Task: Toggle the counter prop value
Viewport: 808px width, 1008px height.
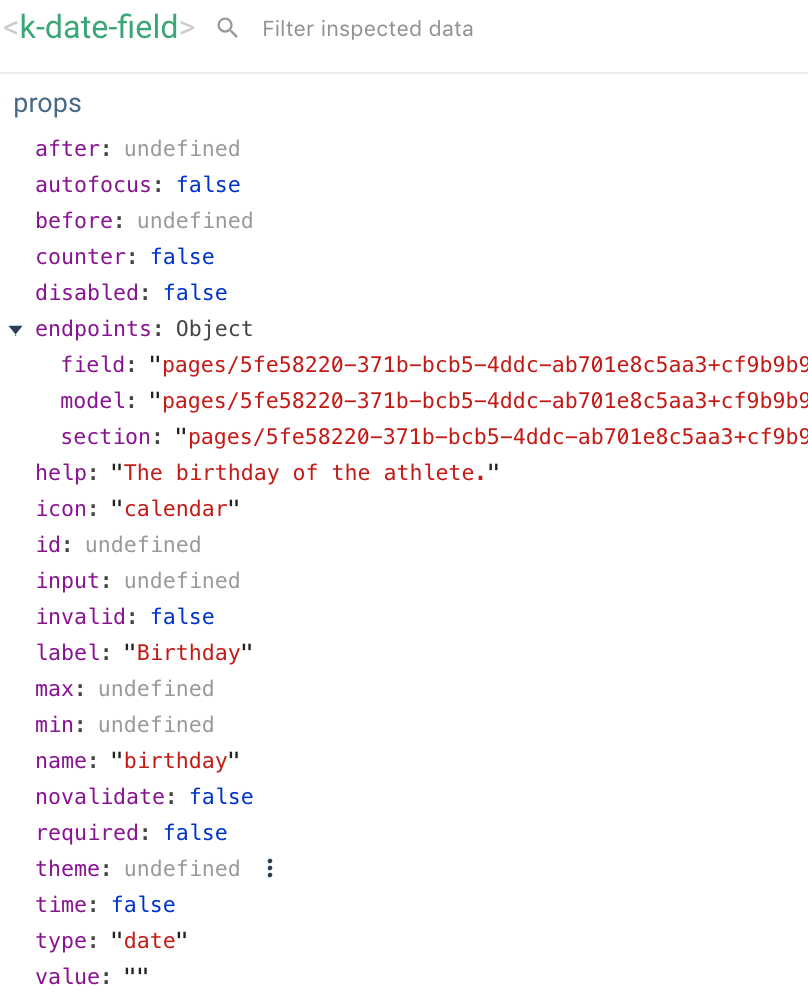Action: point(182,256)
